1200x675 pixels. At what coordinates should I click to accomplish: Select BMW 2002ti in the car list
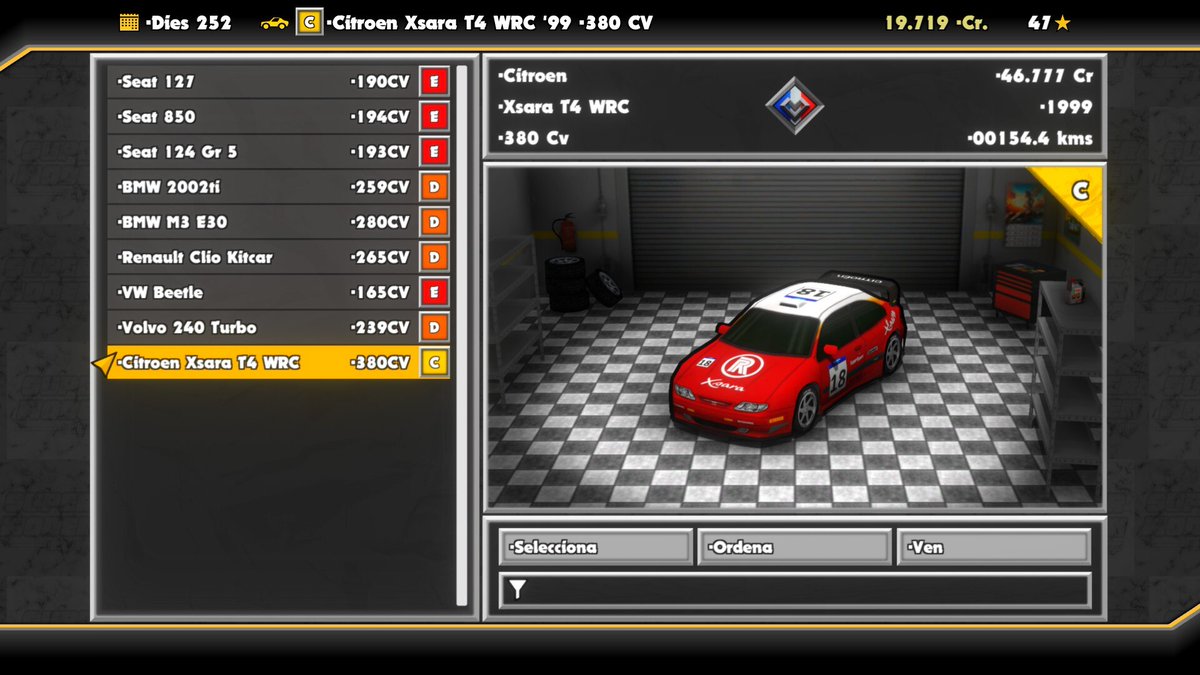point(278,187)
